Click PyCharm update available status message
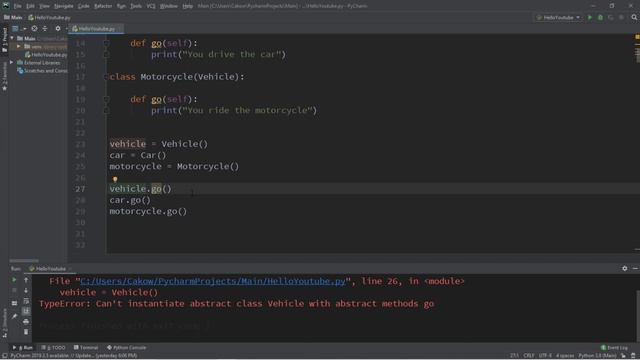Image resolution: width=640 pixels, height=360 pixels. click(x=73, y=356)
